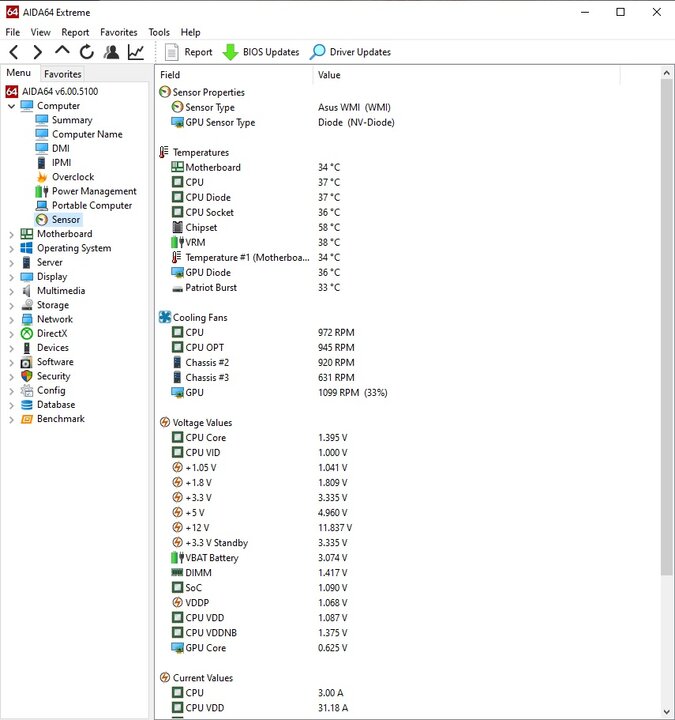Click the Config icon in the tree
The height and width of the screenshot is (720, 675).
point(27,390)
